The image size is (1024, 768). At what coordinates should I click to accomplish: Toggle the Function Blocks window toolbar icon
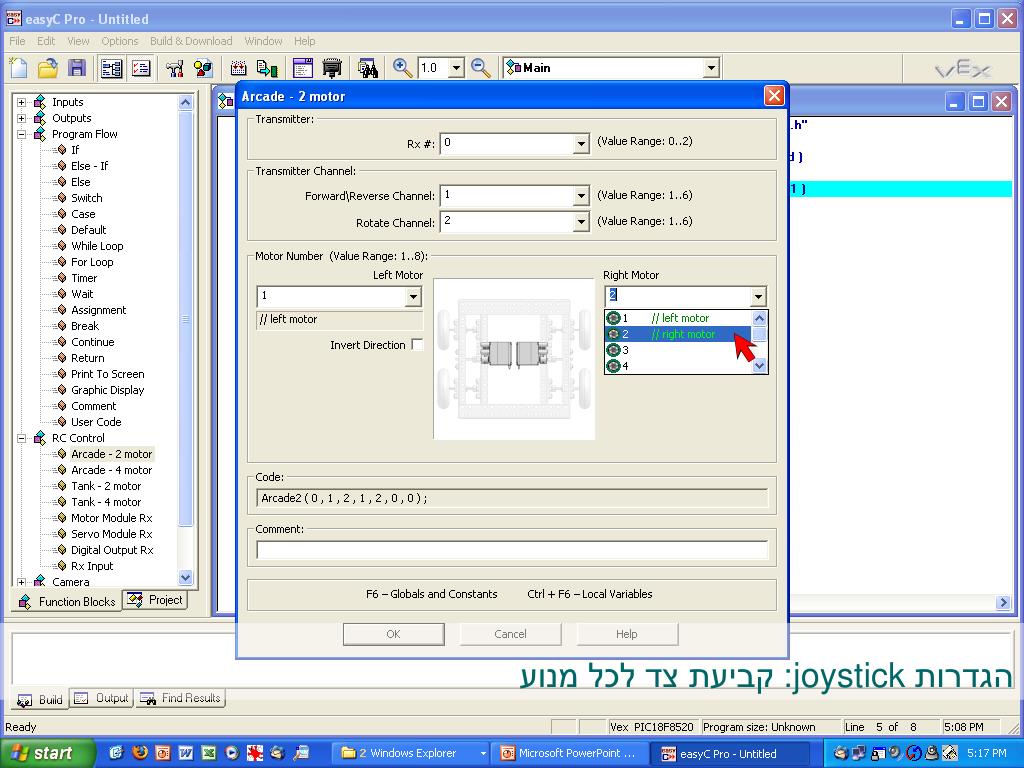click(x=112, y=68)
